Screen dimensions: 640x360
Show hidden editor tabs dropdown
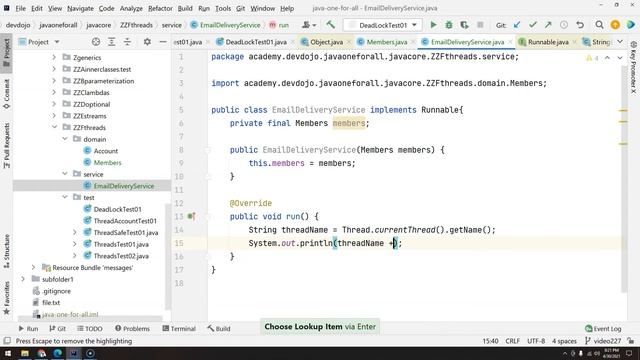[620, 42]
